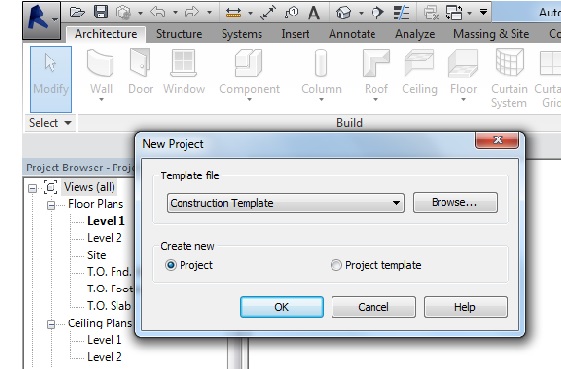The height and width of the screenshot is (369, 561).
Task: Collapse the Floor Plans tree node
Action: point(51,205)
